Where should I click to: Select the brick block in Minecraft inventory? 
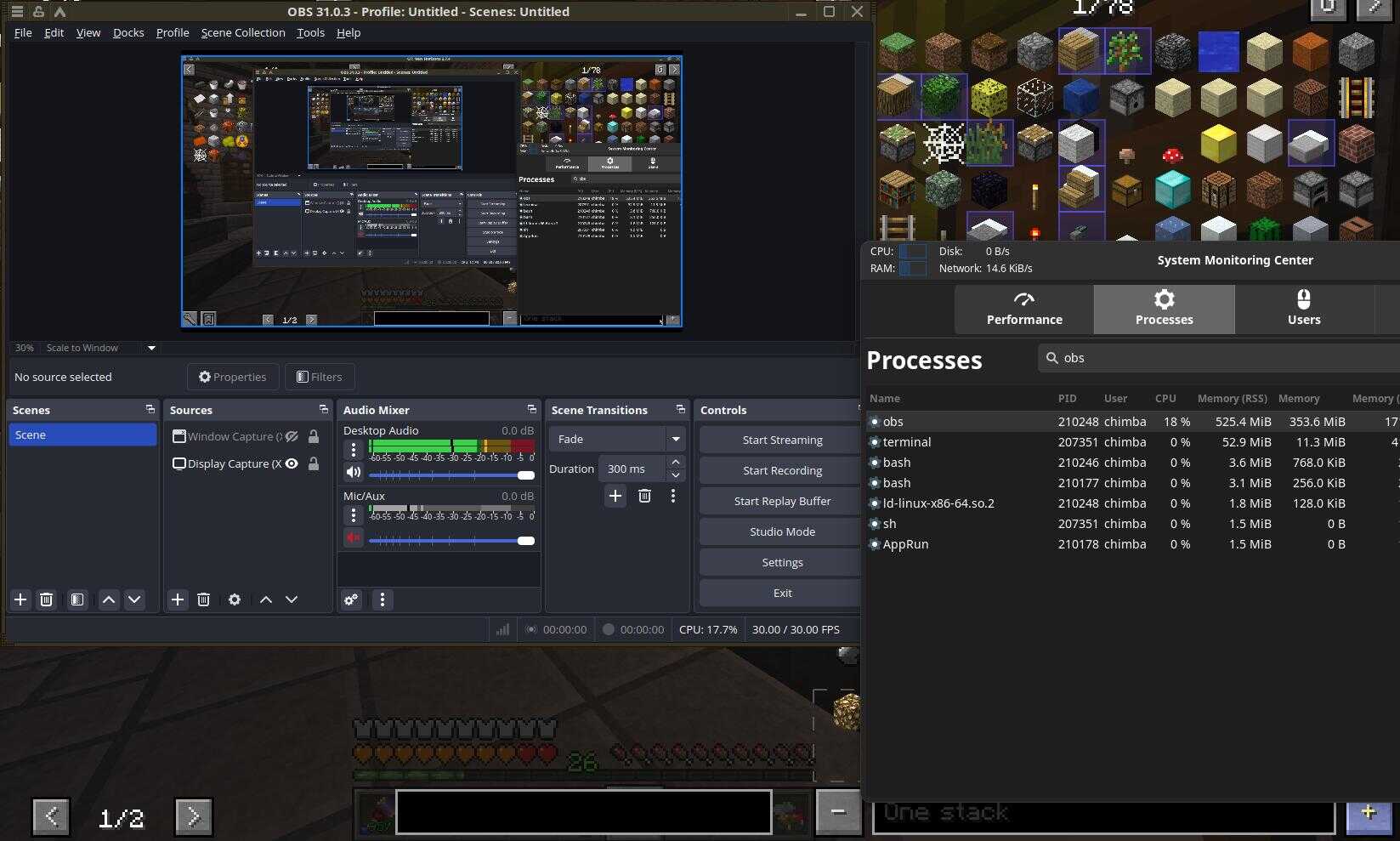point(1356,143)
